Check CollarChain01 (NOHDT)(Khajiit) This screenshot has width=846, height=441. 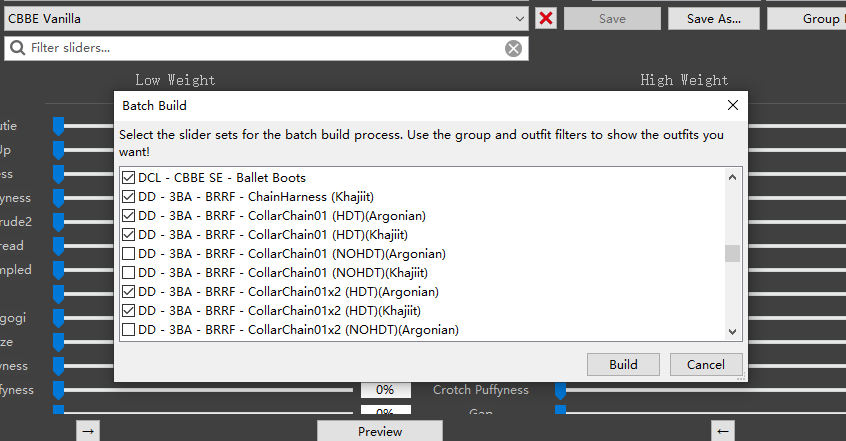point(128,272)
